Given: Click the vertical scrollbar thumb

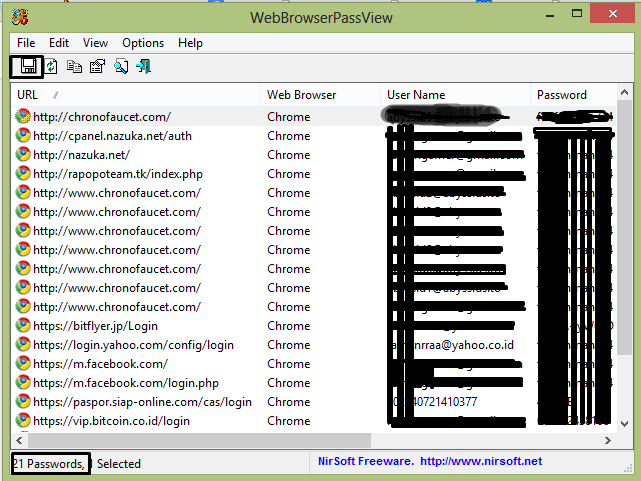Looking at the screenshot, I should point(624,228).
